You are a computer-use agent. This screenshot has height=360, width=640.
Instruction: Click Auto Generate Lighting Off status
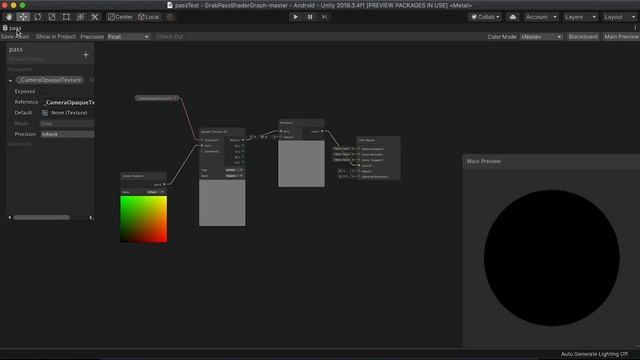coord(594,354)
